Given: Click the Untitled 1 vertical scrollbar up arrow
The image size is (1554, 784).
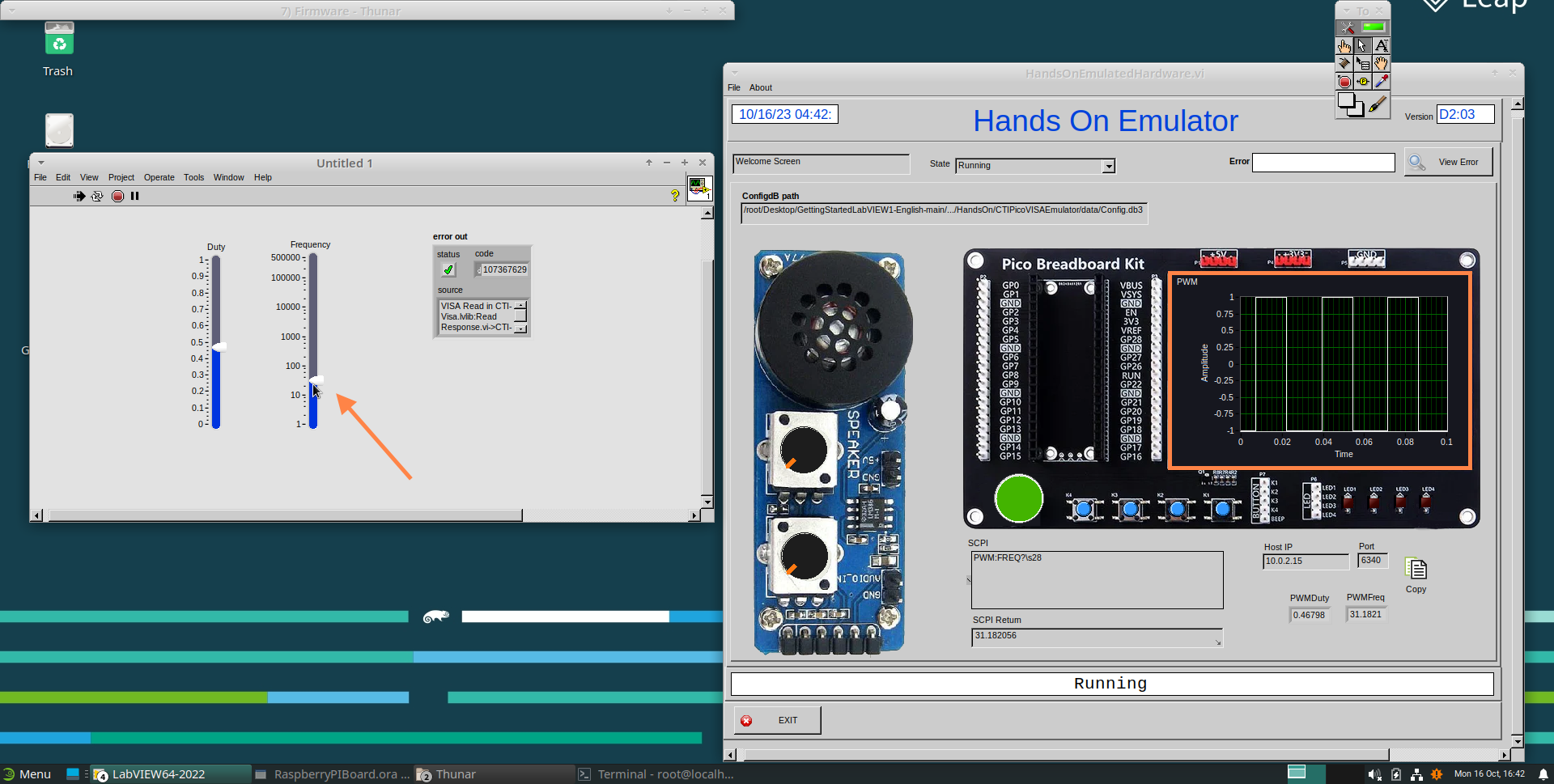Looking at the screenshot, I should [707, 213].
